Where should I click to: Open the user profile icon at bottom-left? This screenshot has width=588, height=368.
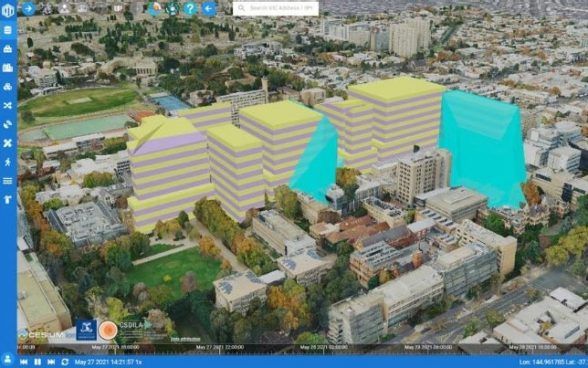click(x=8, y=359)
